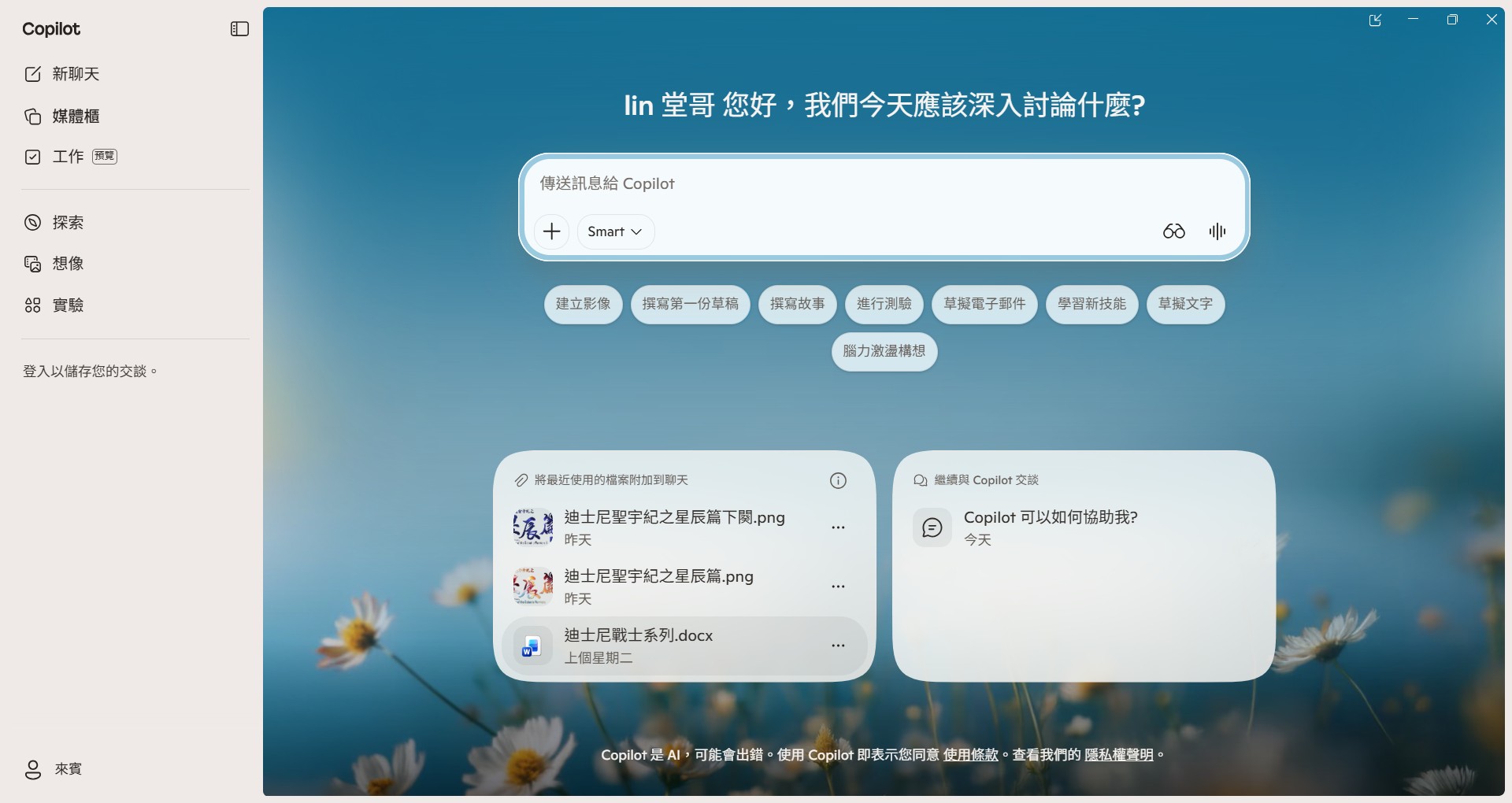The image size is (1512, 803).
Task: Choose the 撰寫第一份草稿 suggestion chip
Action: coord(691,304)
